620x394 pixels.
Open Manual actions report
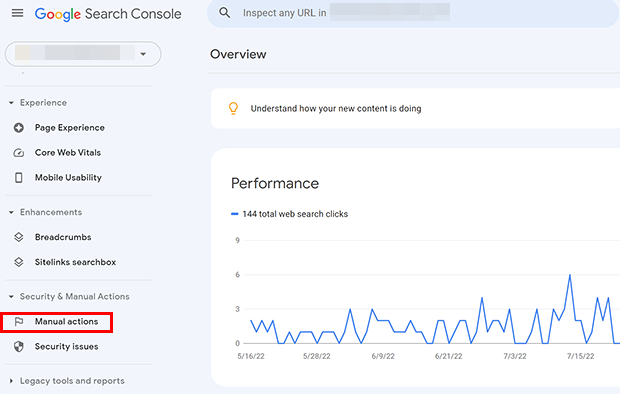pos(66,322)
